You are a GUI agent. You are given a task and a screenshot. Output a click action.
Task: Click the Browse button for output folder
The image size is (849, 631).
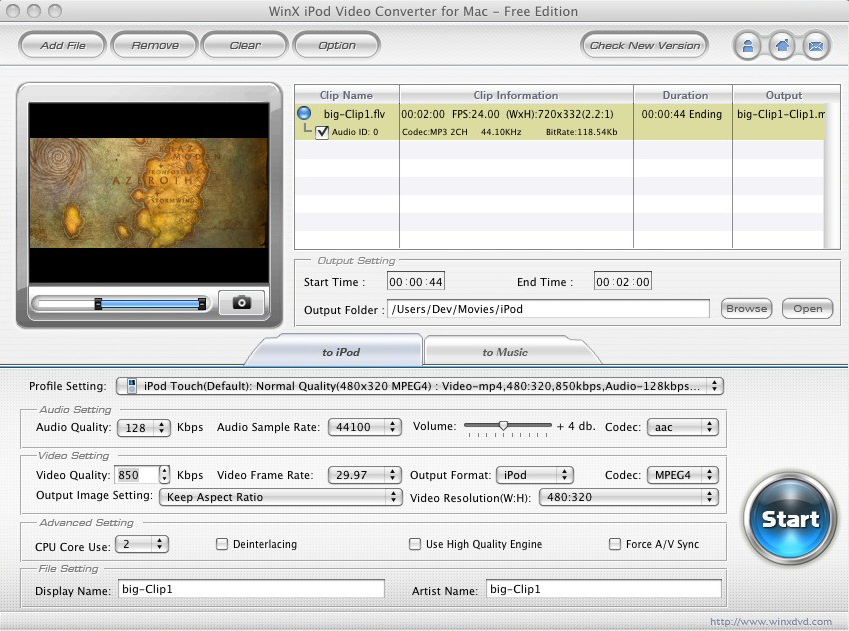(x=747, y=309)
